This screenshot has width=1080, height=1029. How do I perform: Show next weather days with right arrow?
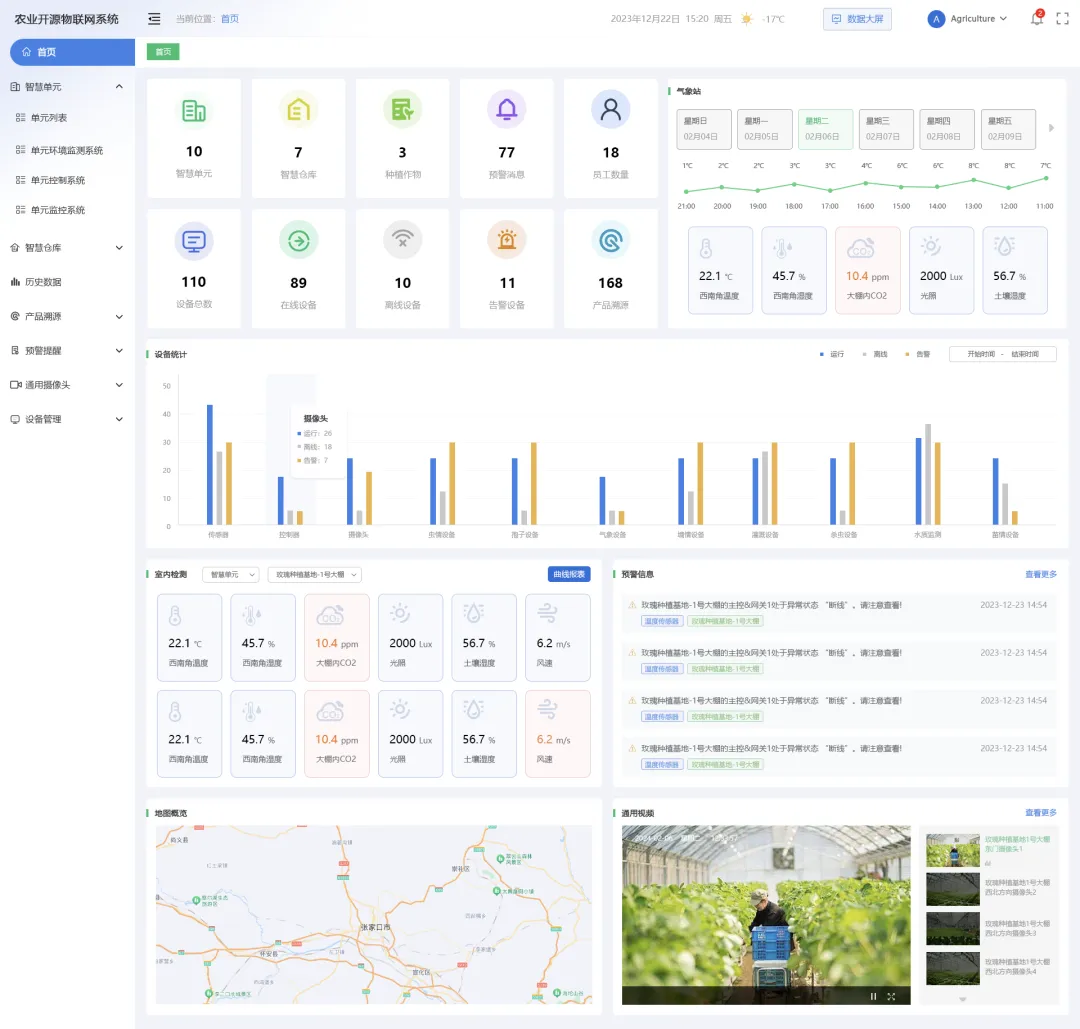(x=1051, y=128)
